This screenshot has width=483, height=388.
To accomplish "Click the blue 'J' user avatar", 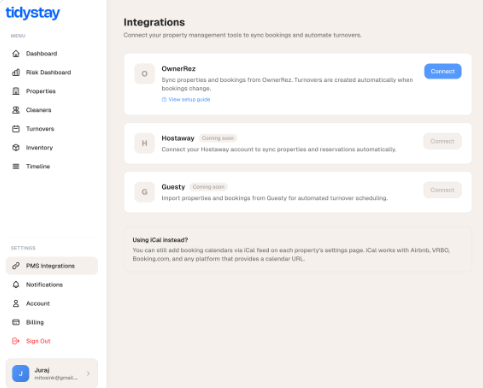I will 21,374.
